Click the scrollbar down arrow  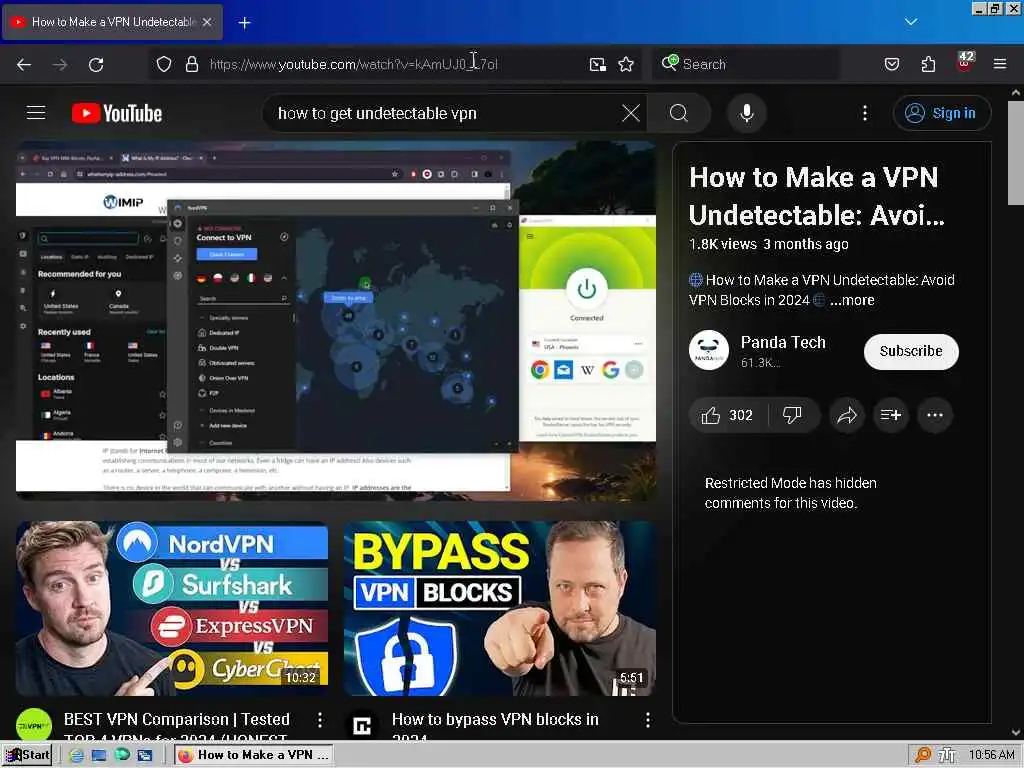[1016, 733]
